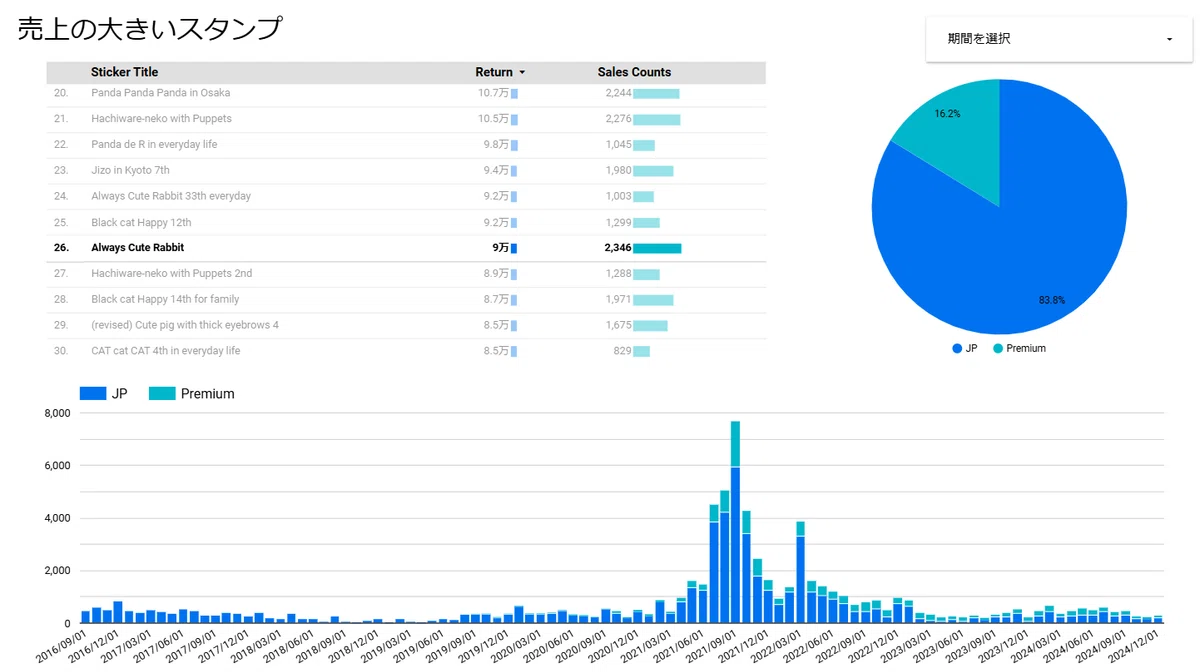Click Premium color swatch in bar chart legend
The height and width of the screenshot is (672, 1200).
162,394
